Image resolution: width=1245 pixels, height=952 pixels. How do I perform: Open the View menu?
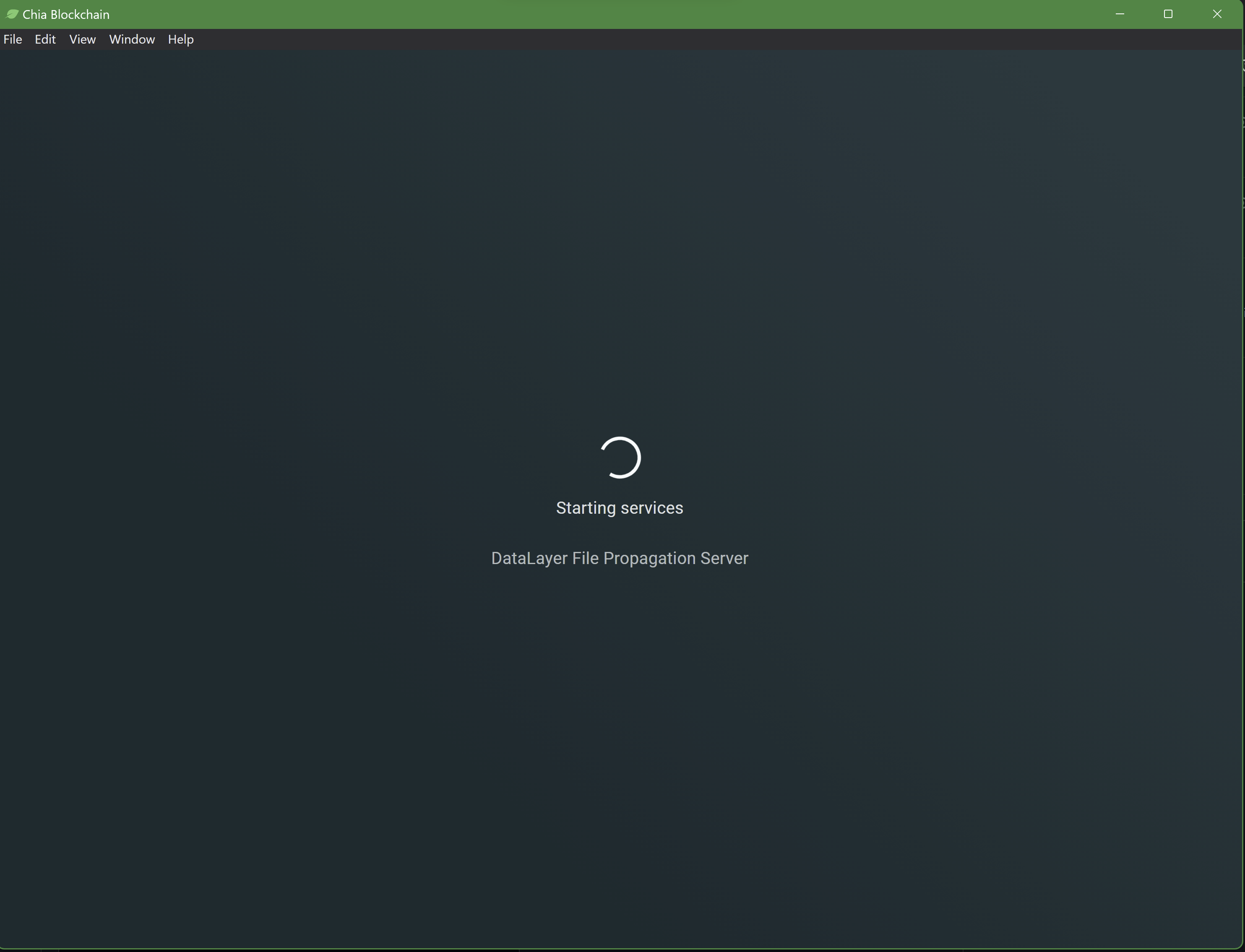point(82,39)
